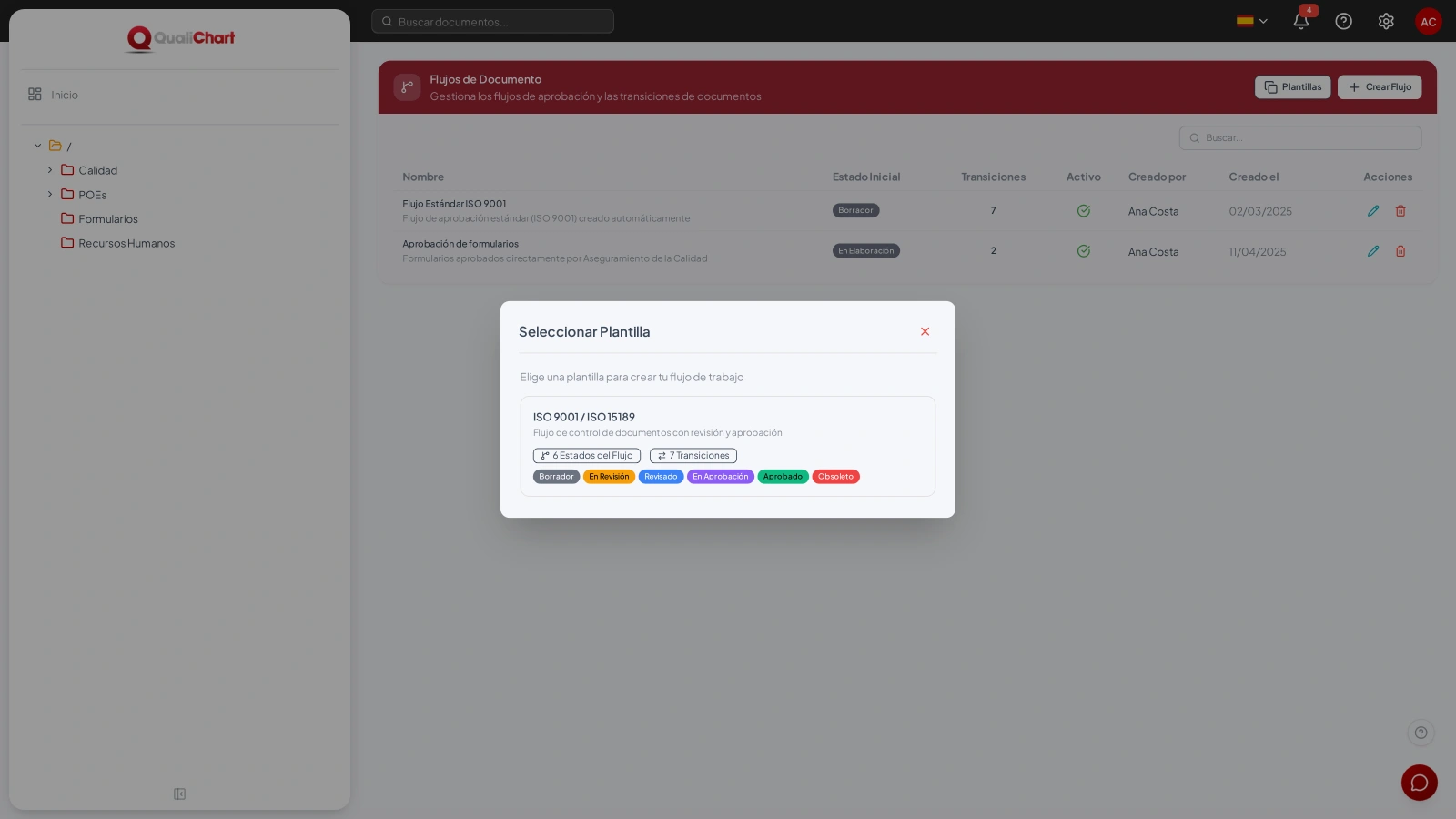Expand the Calidad folder chevron

pyautogui.click(x=50, y=170)
